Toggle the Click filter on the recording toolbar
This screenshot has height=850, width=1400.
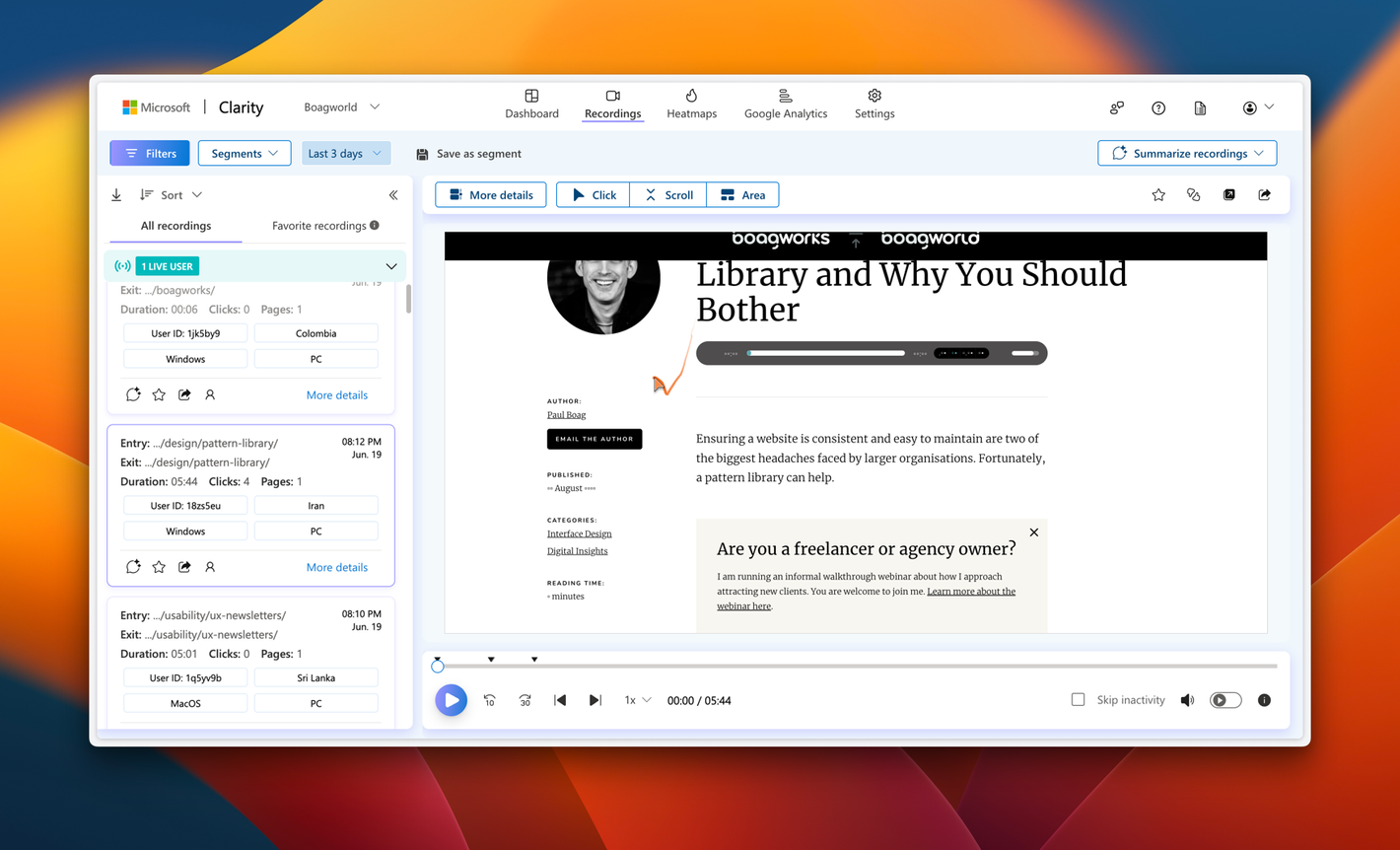[592, 194]
